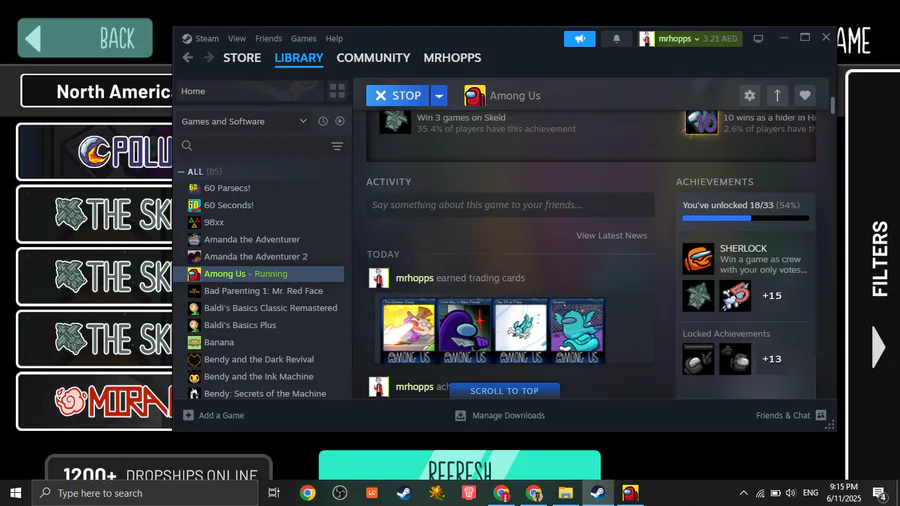Show hidden system tray icons chevron
The image size is (900, 506).
(x=743, y=493)
